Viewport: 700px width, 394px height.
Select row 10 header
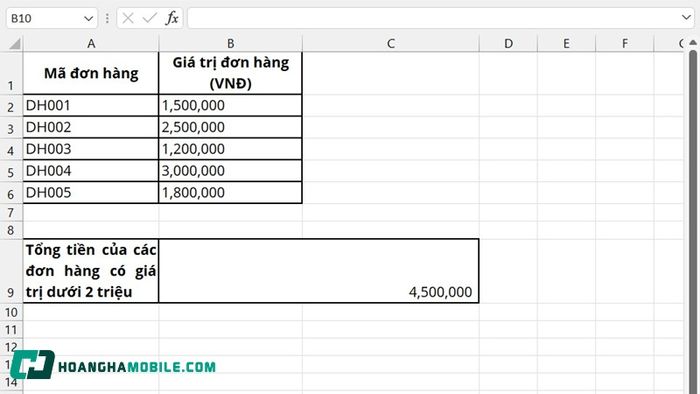(x=11, y=312)
